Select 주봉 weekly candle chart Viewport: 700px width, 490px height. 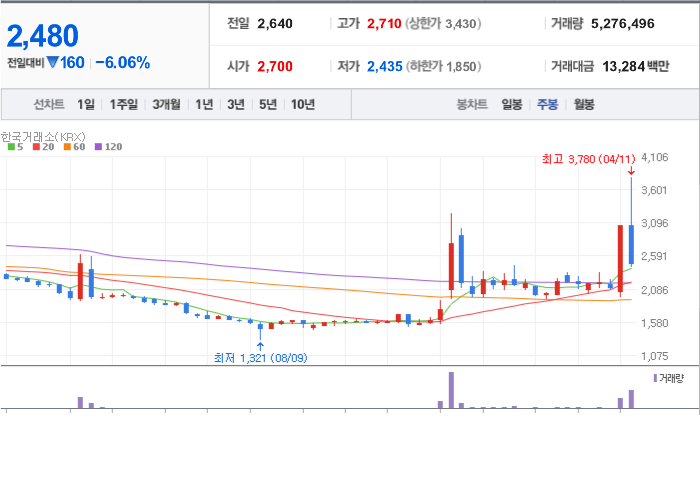coord(547,104)
